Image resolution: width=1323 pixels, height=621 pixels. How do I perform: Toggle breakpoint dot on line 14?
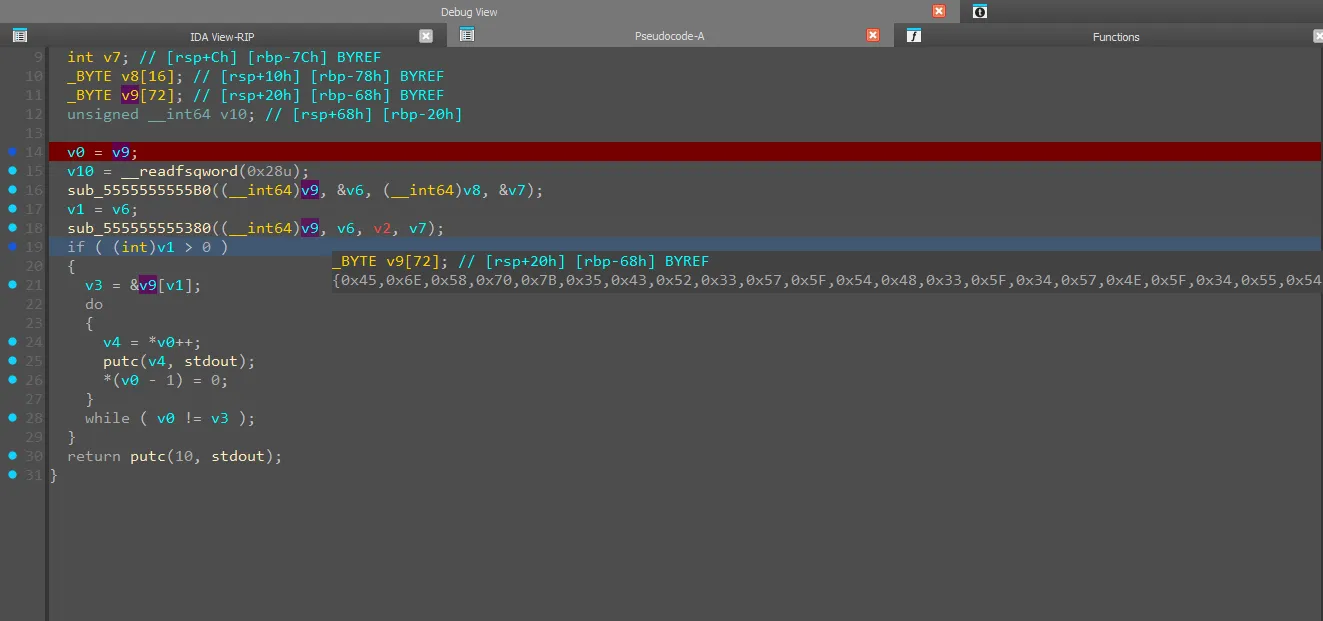(12, 152)
